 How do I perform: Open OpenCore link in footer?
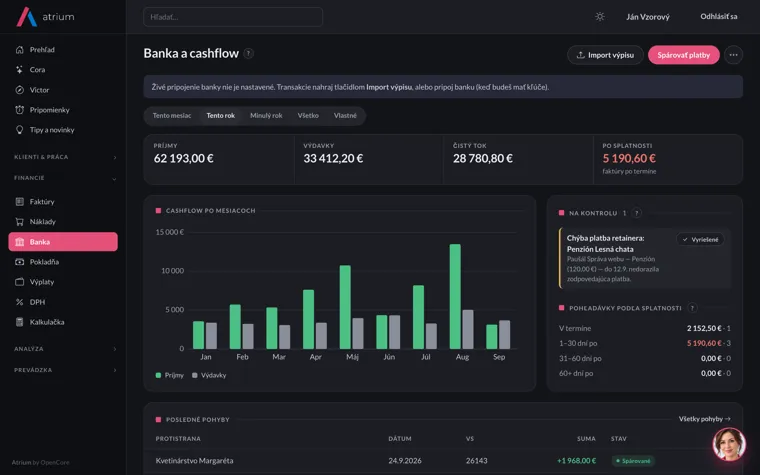(x=55, y=462)
